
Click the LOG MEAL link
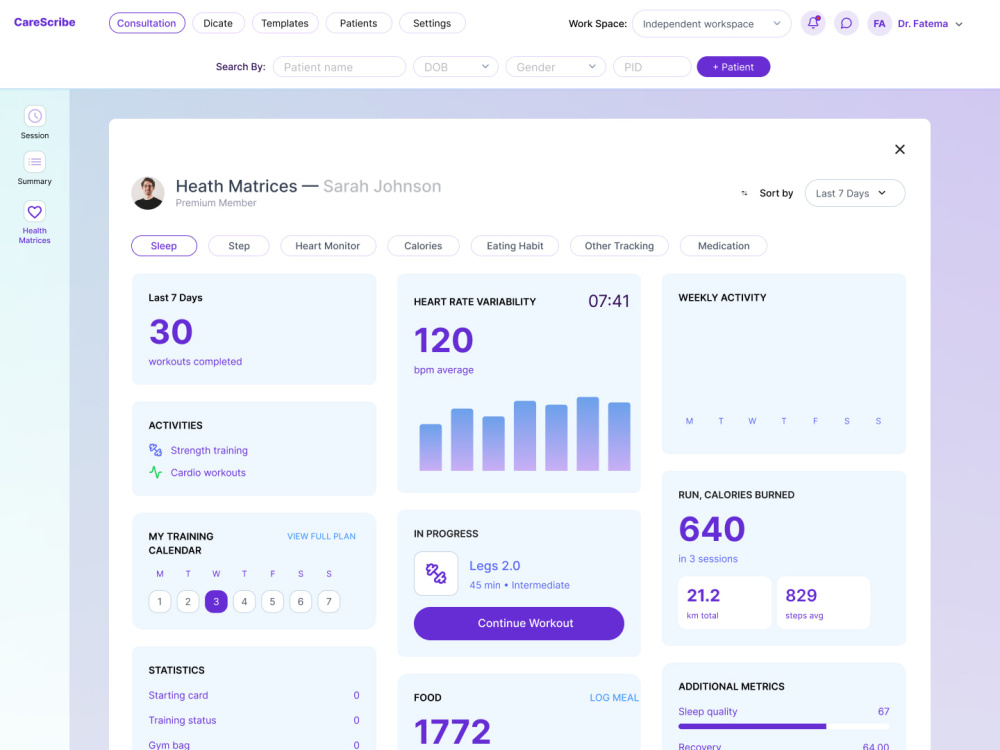tap(614, 698)
